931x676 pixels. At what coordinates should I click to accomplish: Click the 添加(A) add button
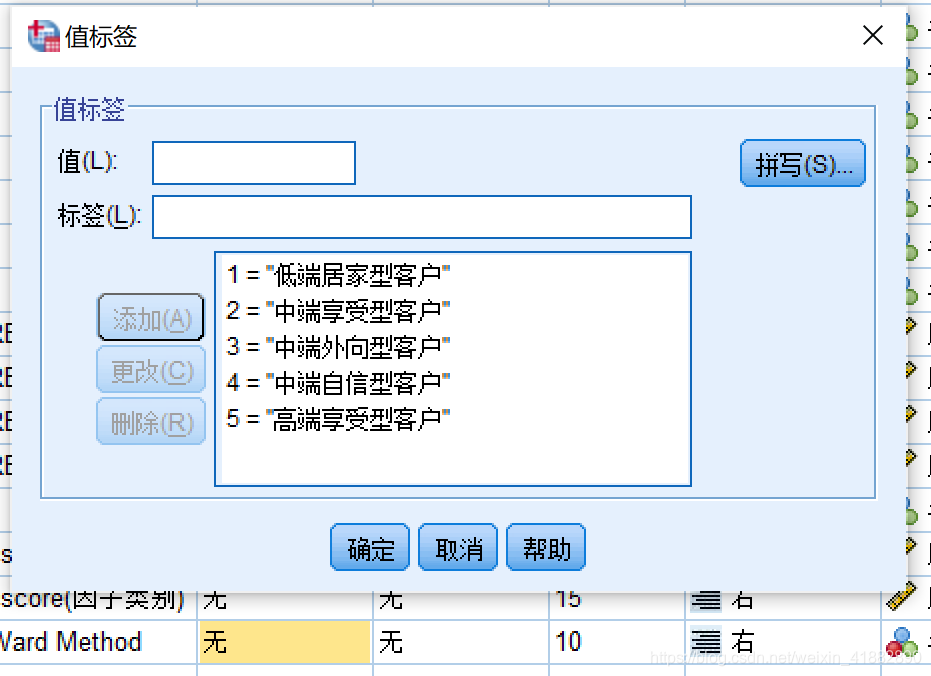(x=150, y=317)
